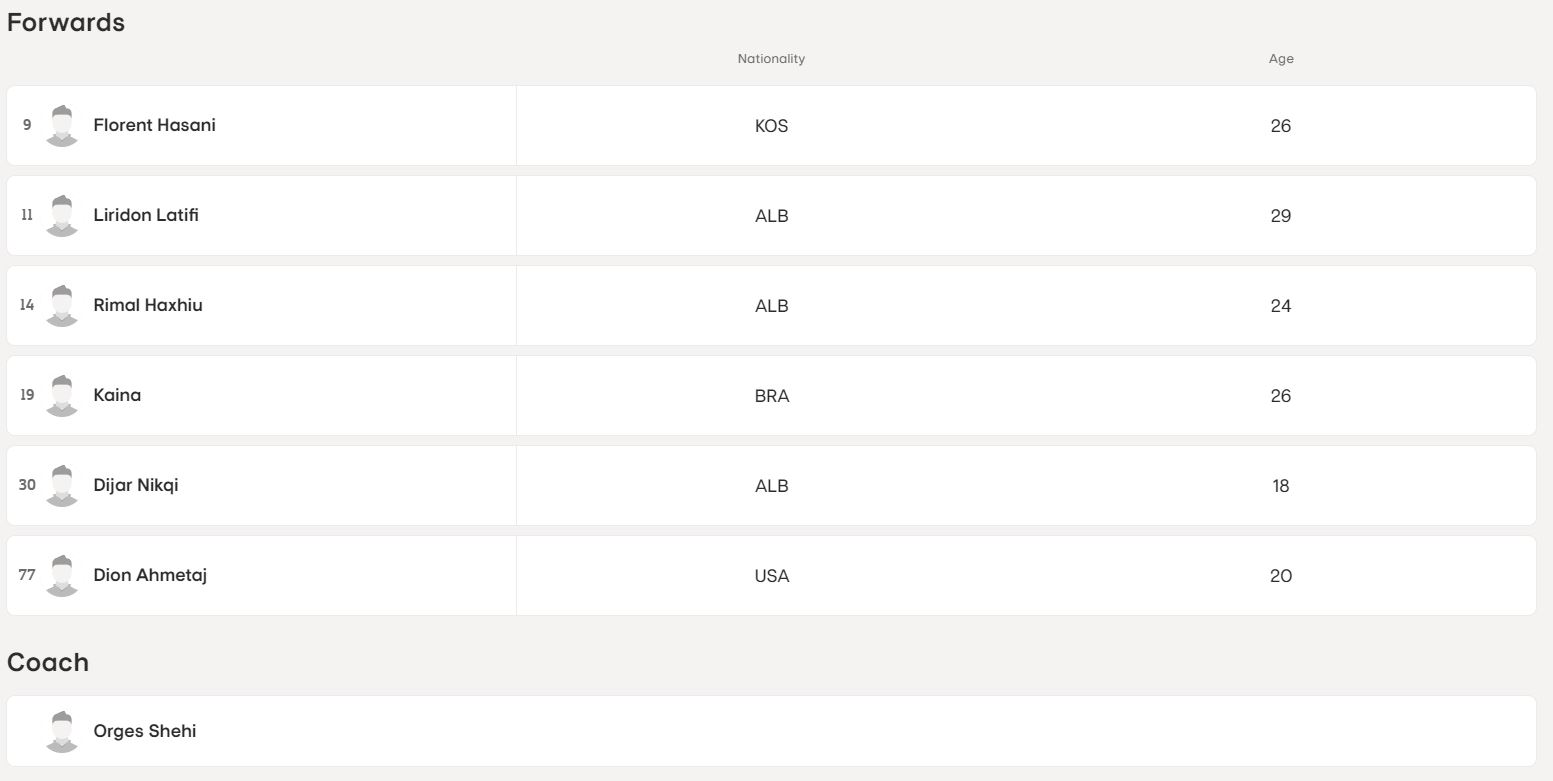Click the USA nationality for Dion Ahmetaj
Screen dimensions: 1553x781
771,576
